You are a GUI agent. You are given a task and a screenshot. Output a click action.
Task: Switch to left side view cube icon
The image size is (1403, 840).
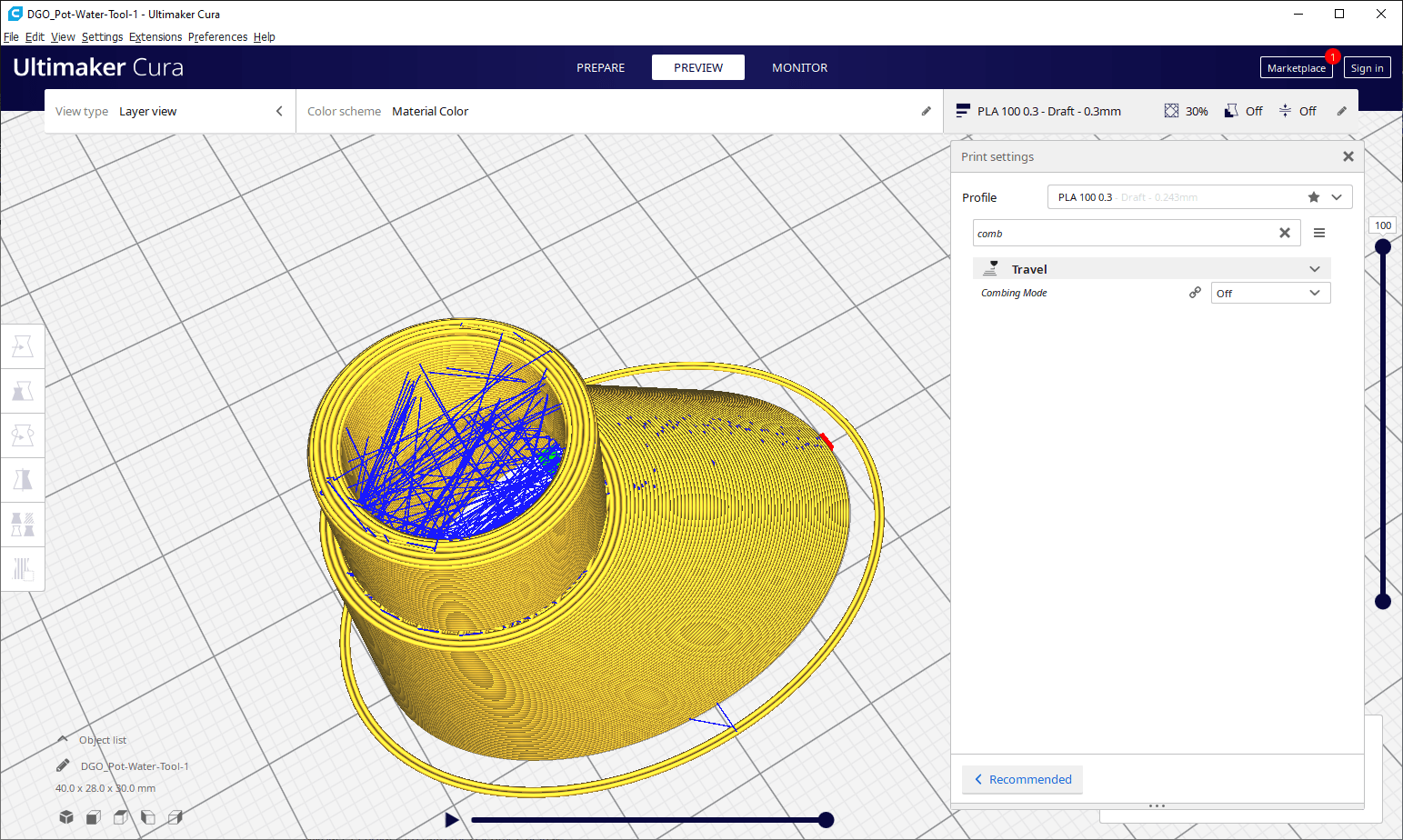tap(148, 817)
